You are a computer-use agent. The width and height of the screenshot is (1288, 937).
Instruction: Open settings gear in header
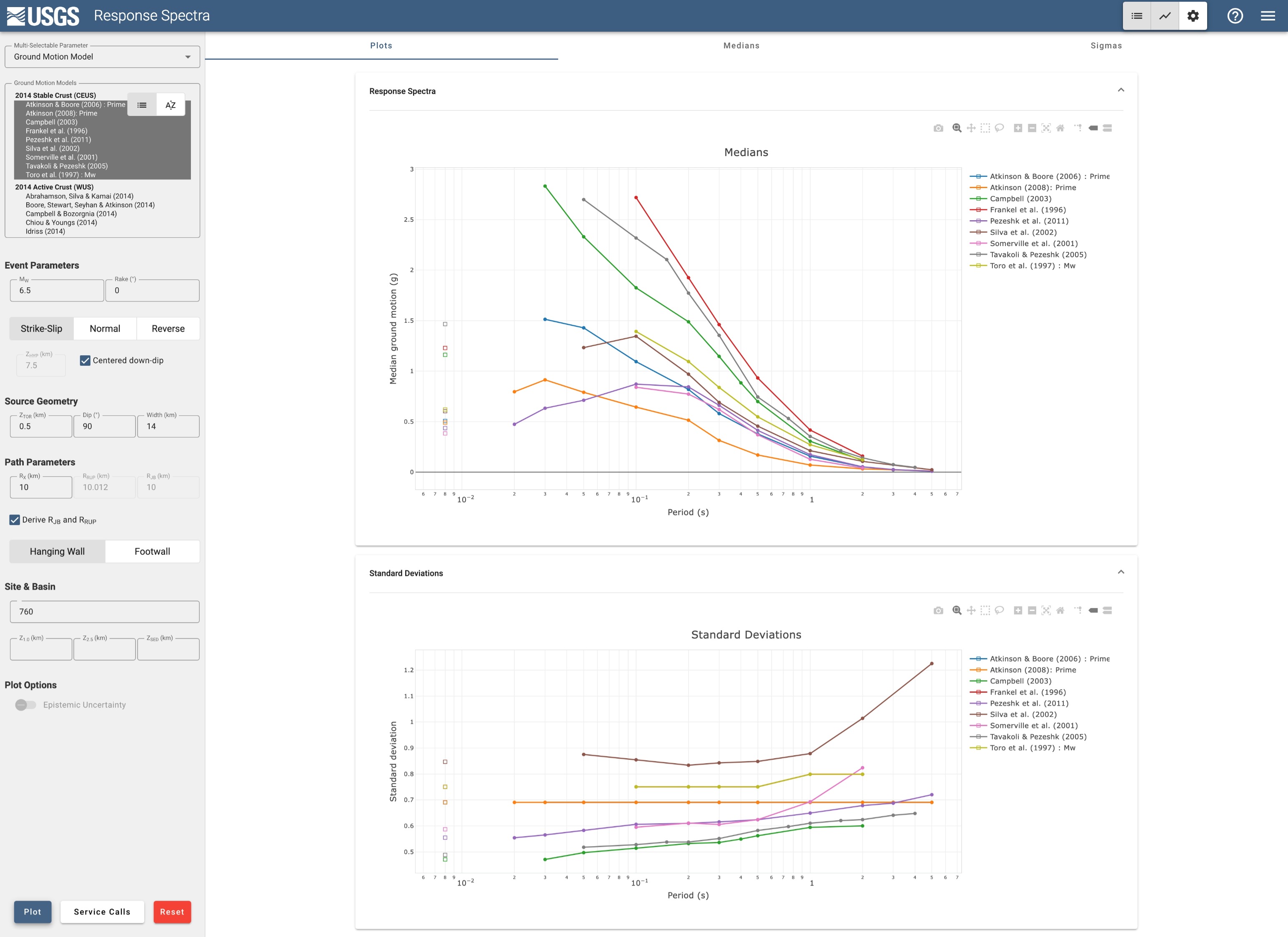pyautogui.click(x=1193, y=16)
